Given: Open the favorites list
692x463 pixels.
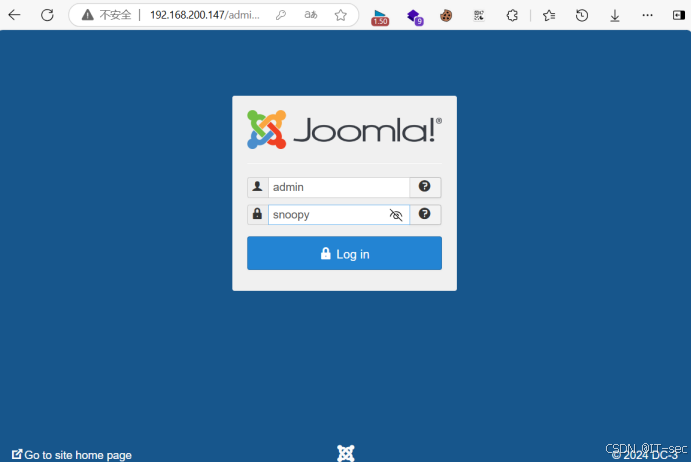Looking at the screenshot, I should point(549,16).
